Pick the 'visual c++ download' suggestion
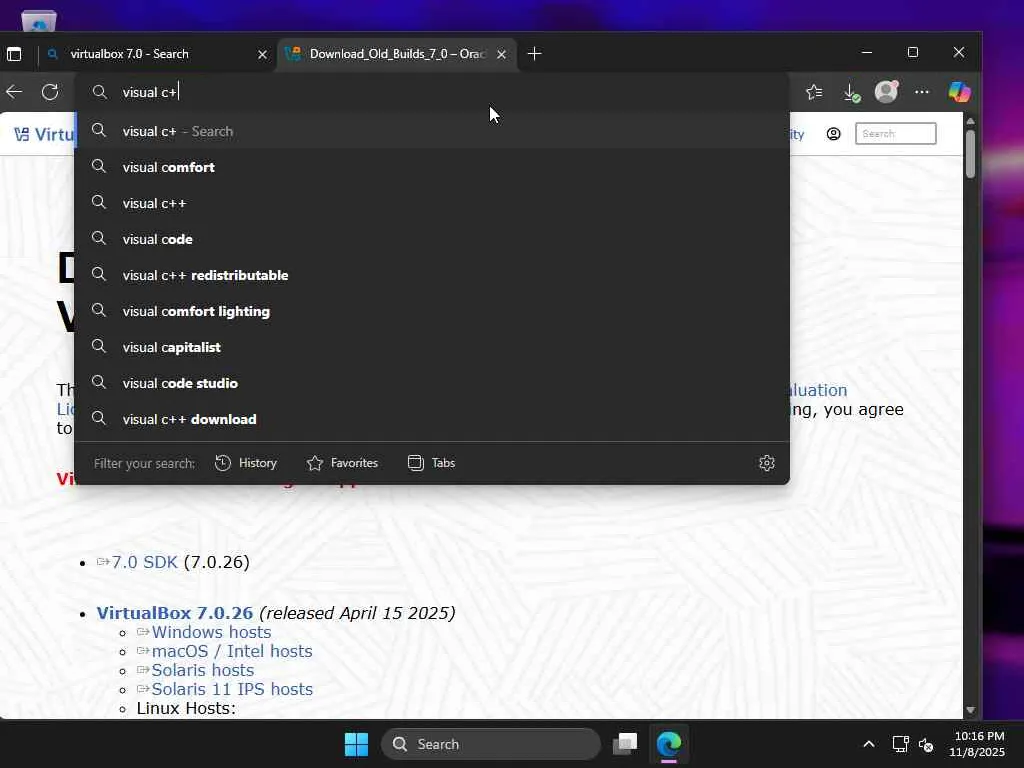 432,419
